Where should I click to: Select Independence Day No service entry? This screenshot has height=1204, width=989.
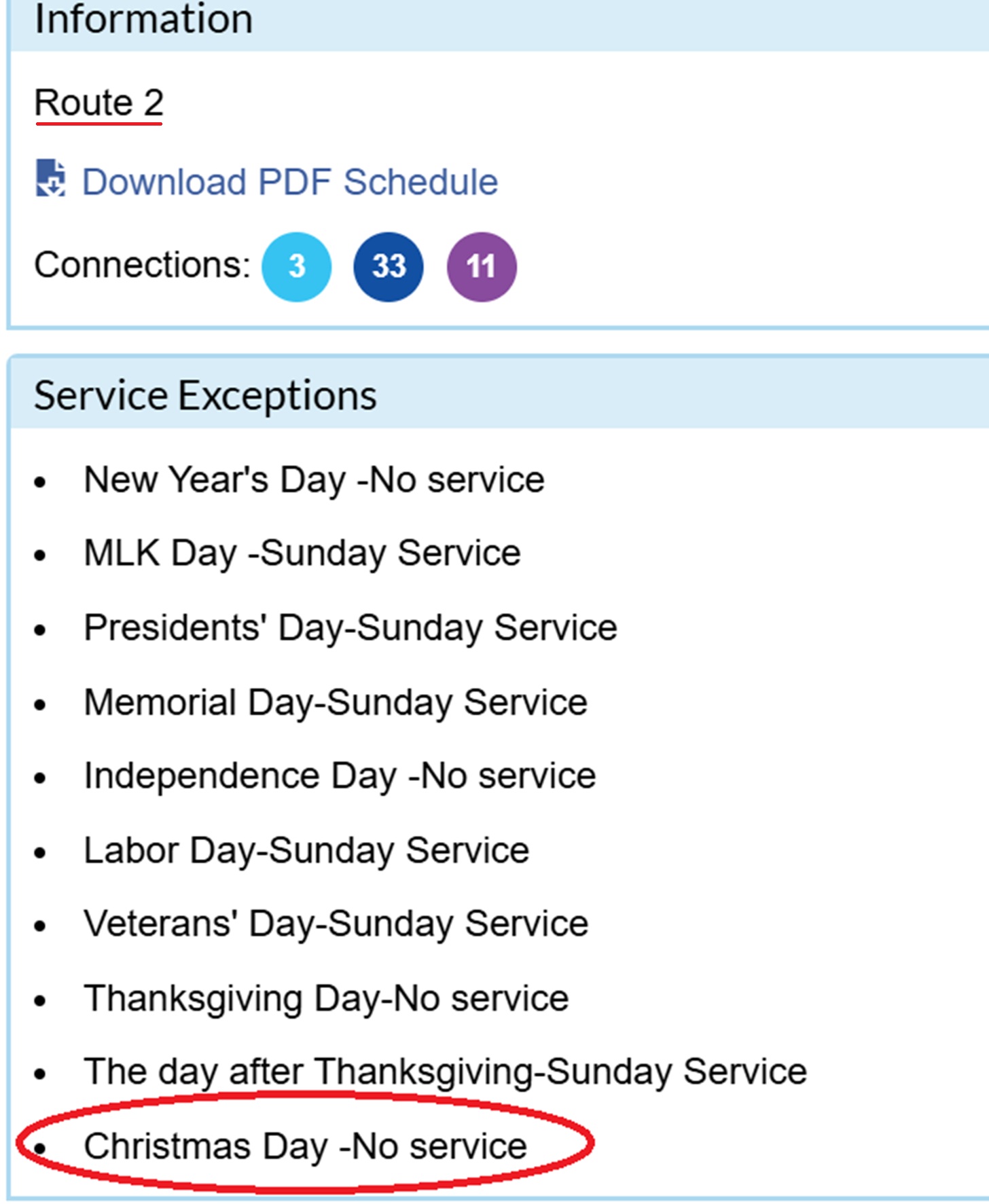(x=340, y=776)
